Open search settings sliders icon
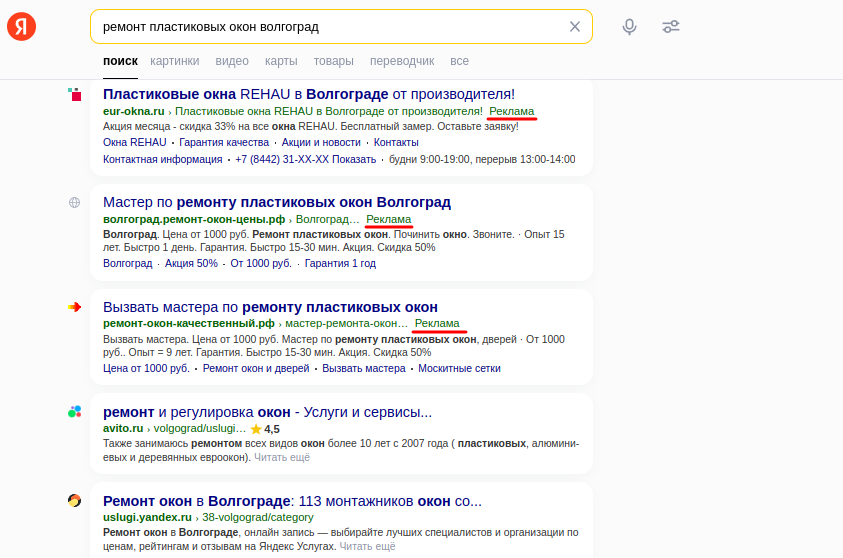This screenshot has width=843, height=558. pyautogui.click(x=671, y=26)
